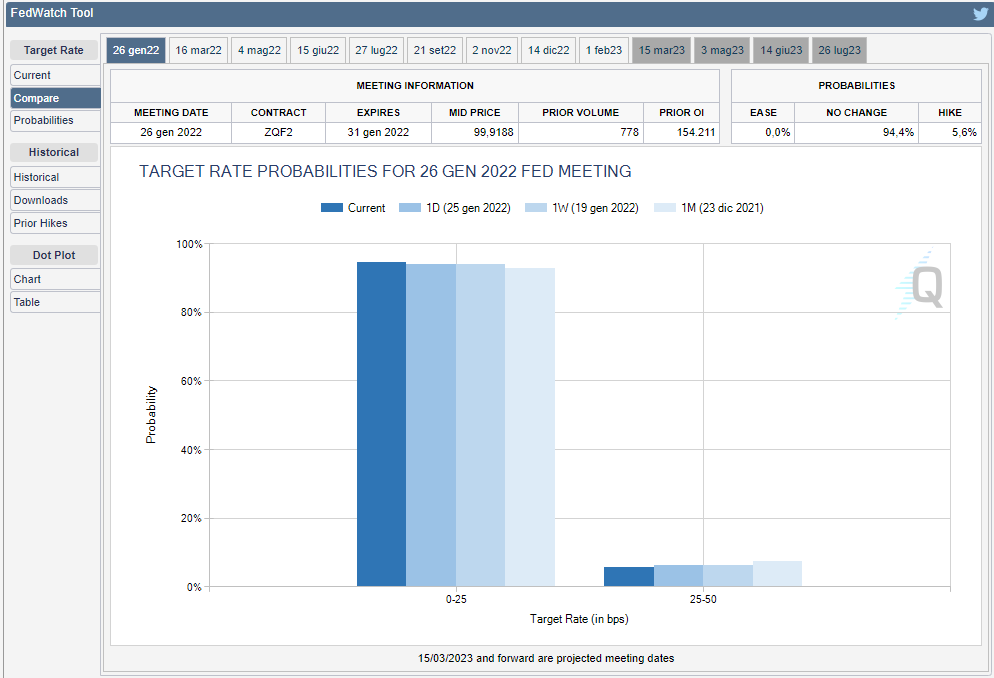Open the Prior Hikes page
The height and width of the screenshot is (678, 994).
pos(55,223)
